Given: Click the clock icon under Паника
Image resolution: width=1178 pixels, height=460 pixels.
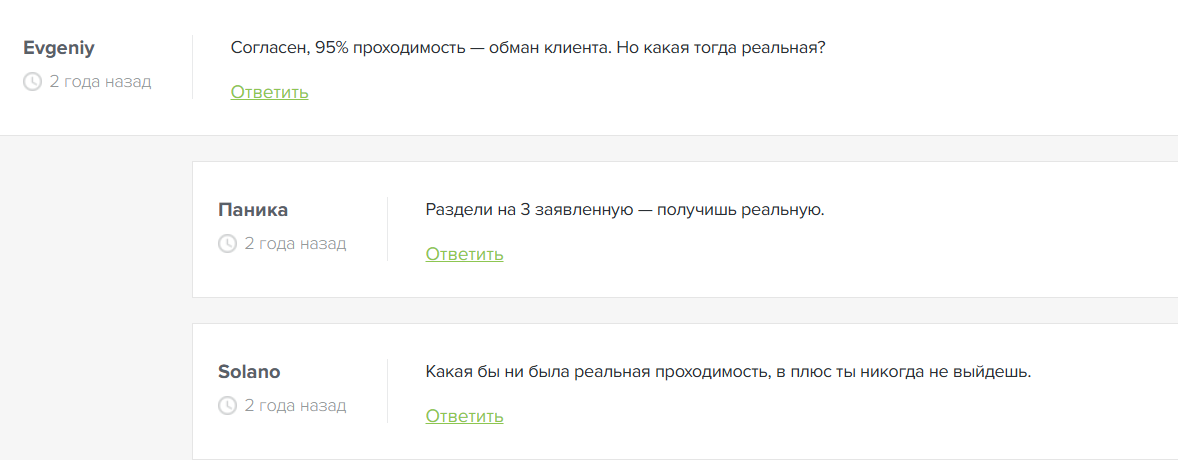Looking at the screenshot, I should [227, 243].
